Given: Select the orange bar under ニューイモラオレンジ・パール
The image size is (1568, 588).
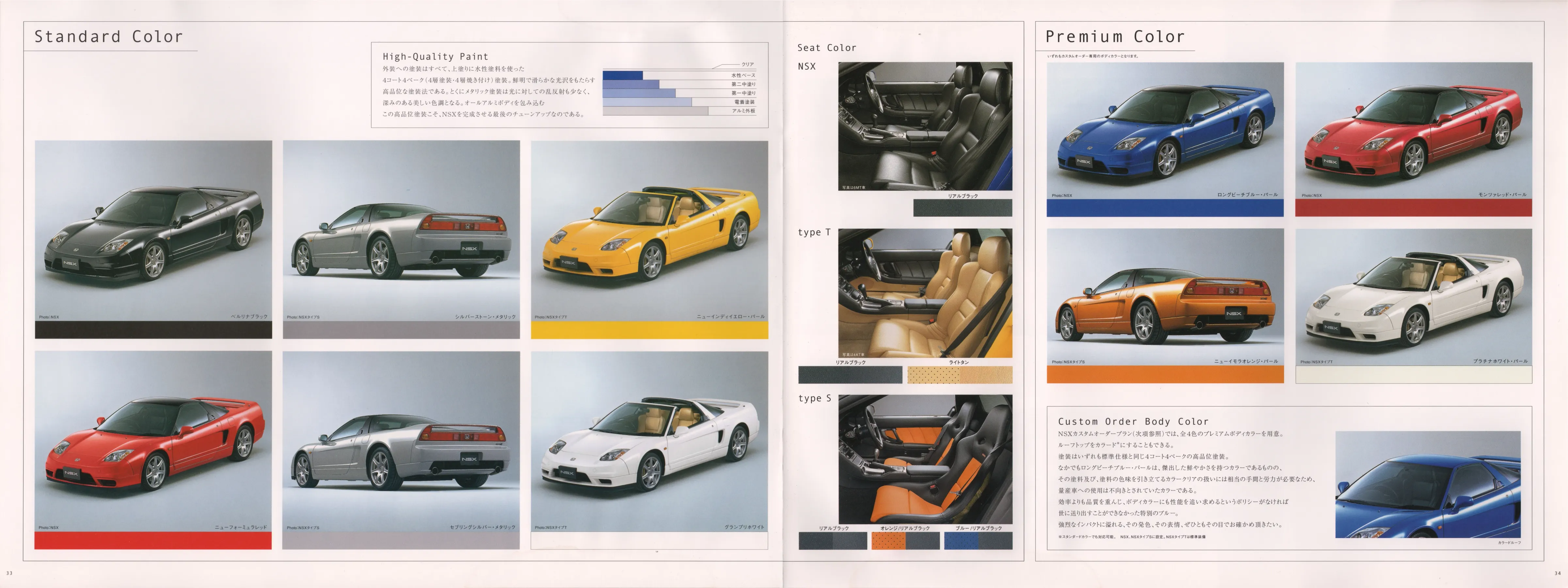Looking at the screenshot, I should click(1165, 374).
